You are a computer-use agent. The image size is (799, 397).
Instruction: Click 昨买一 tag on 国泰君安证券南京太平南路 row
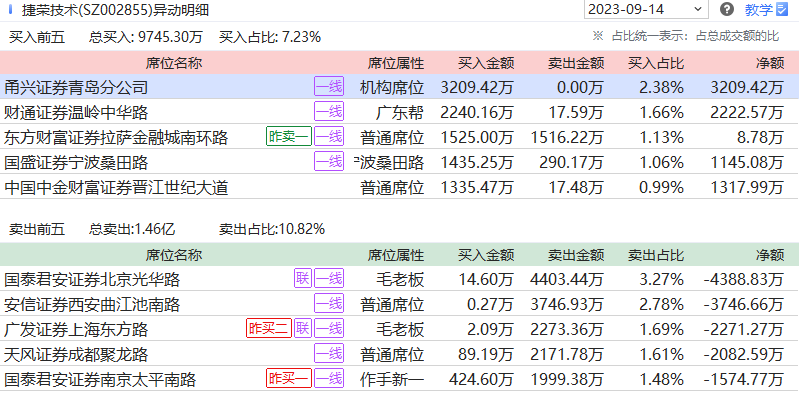(x=288, y=379)
